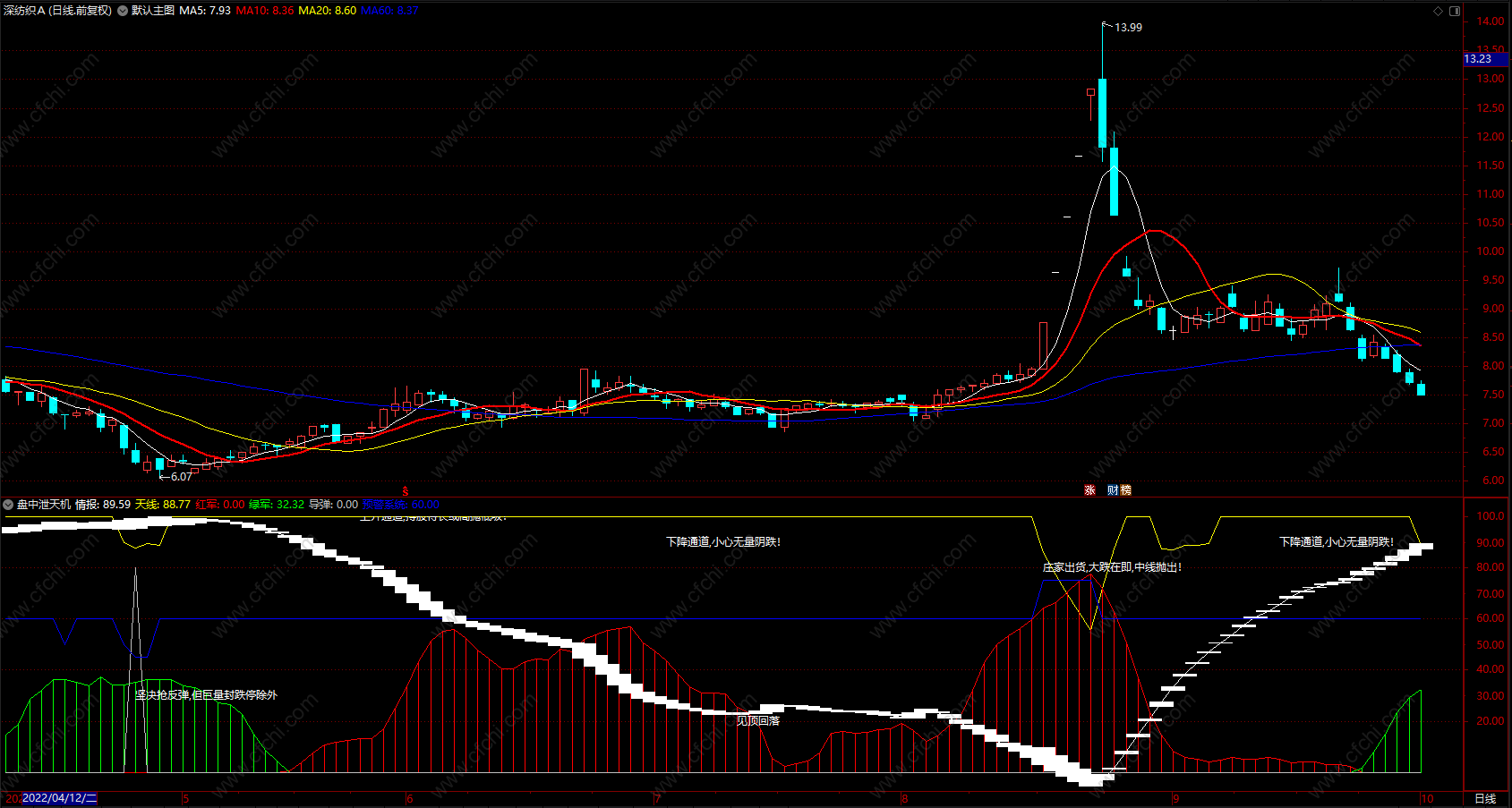
Task: Click month 5 on the time axis
Action: pos(185,799)
